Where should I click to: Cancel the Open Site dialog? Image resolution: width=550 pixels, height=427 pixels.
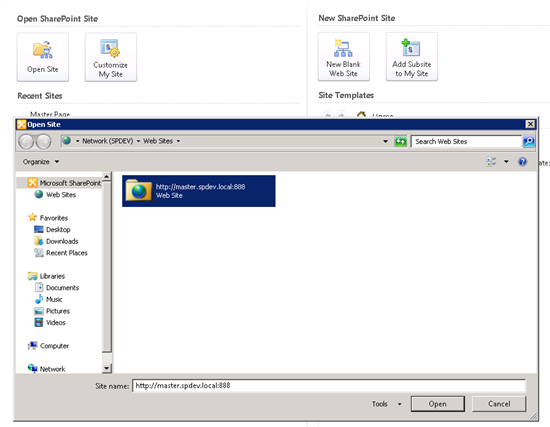tap(499, 404)
